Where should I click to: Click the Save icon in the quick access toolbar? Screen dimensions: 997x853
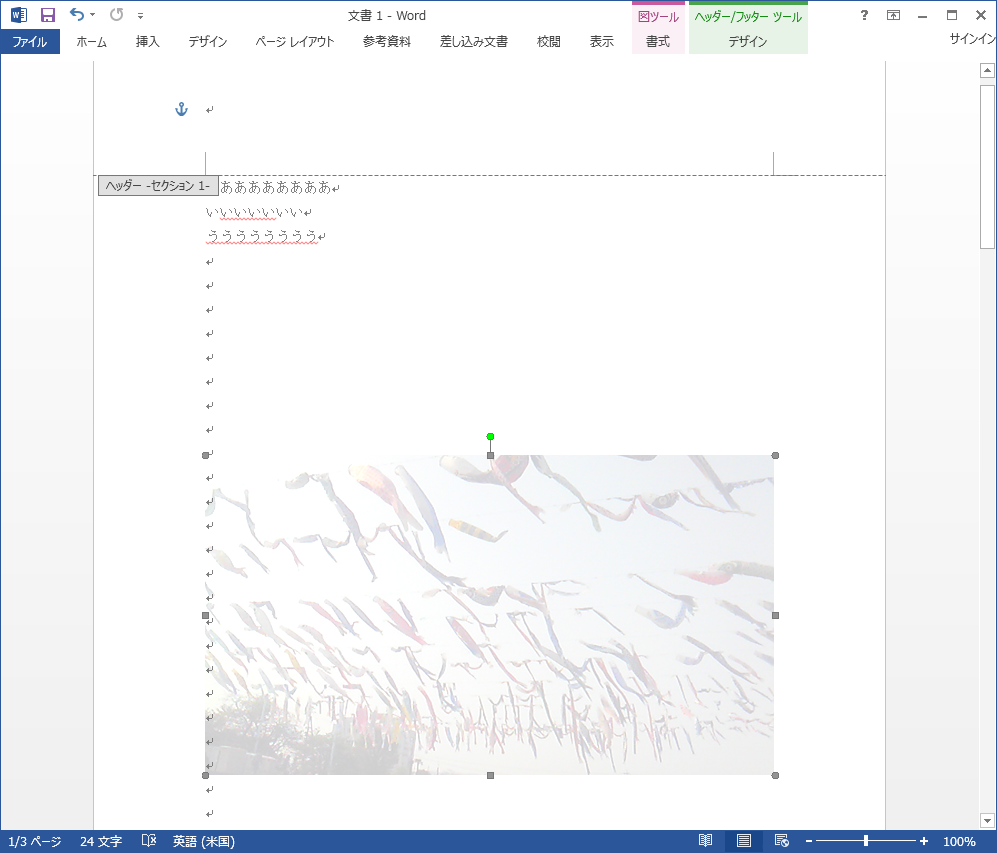pyautogui.click(x=47, y=15)
